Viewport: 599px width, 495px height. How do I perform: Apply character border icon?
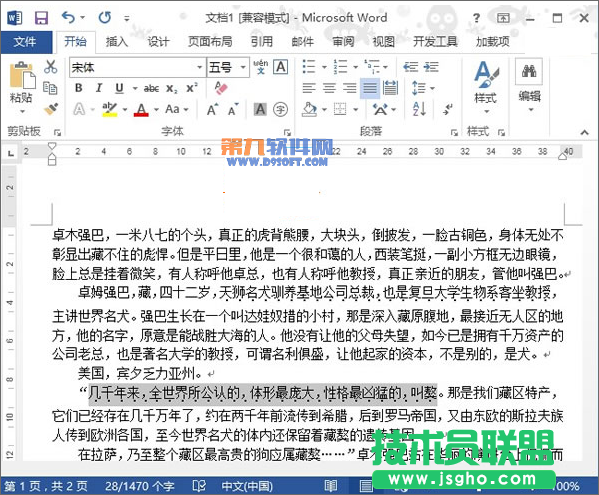[x=281, y=67]
